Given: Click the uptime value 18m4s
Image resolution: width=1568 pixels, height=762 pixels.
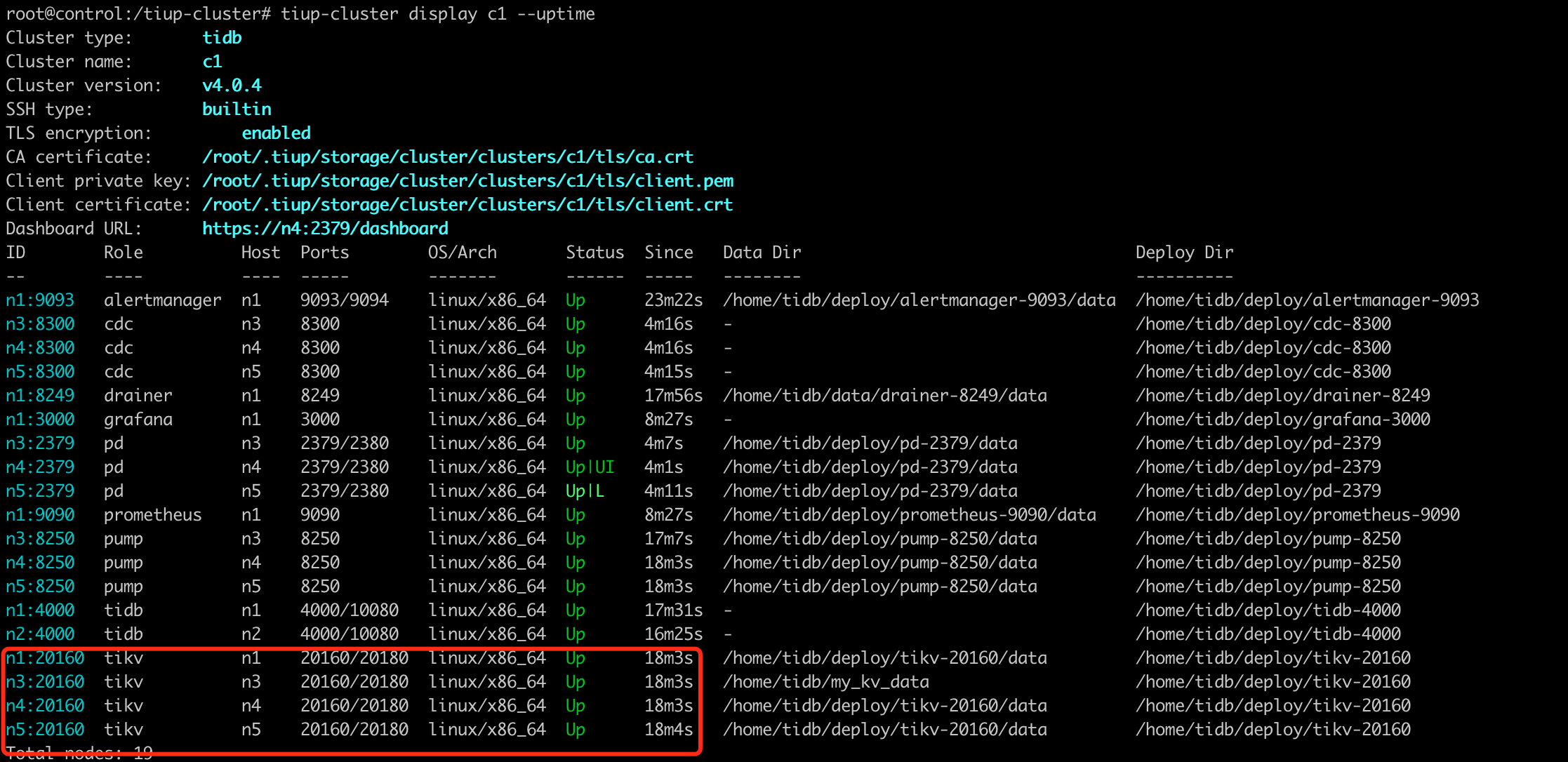Looking at the screenshot, I should click(669, 730).
